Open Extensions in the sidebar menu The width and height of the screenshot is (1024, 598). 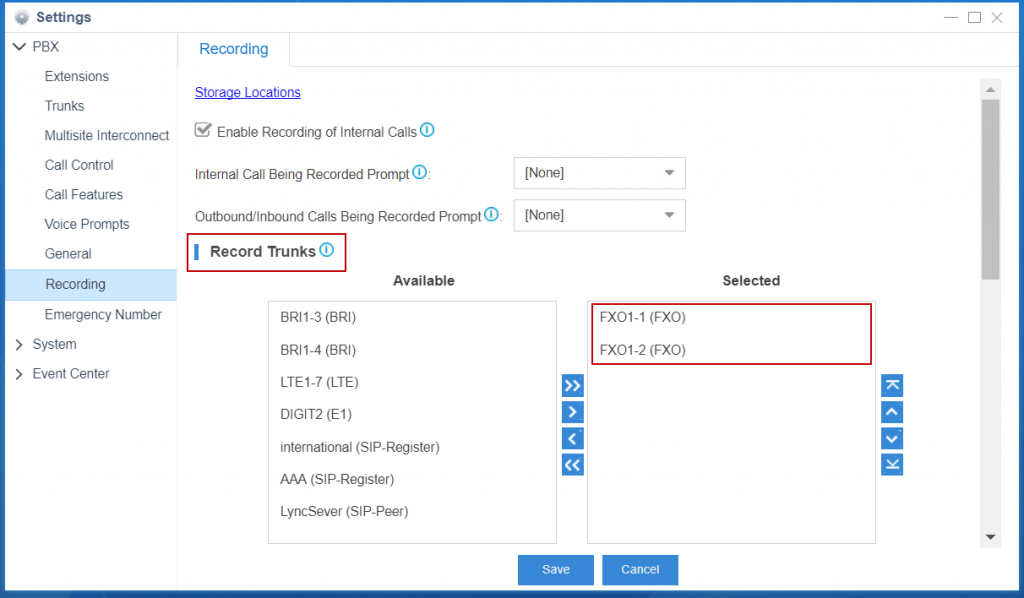(77, 76)
